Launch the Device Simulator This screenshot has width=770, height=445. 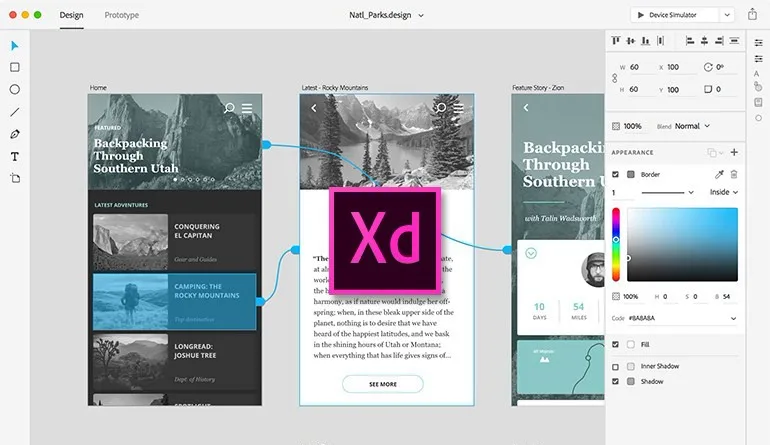(675, 15)
